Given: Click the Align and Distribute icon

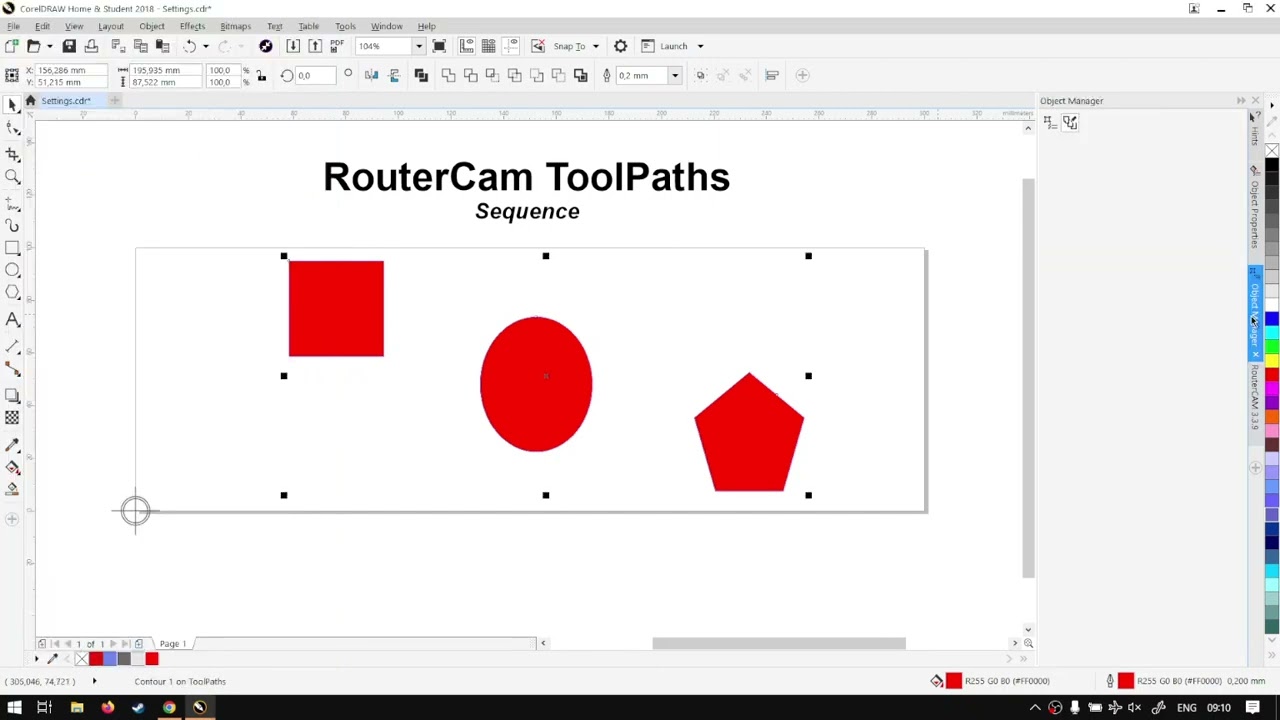Looking at the screenshot, I should click(x=772, y=75).
